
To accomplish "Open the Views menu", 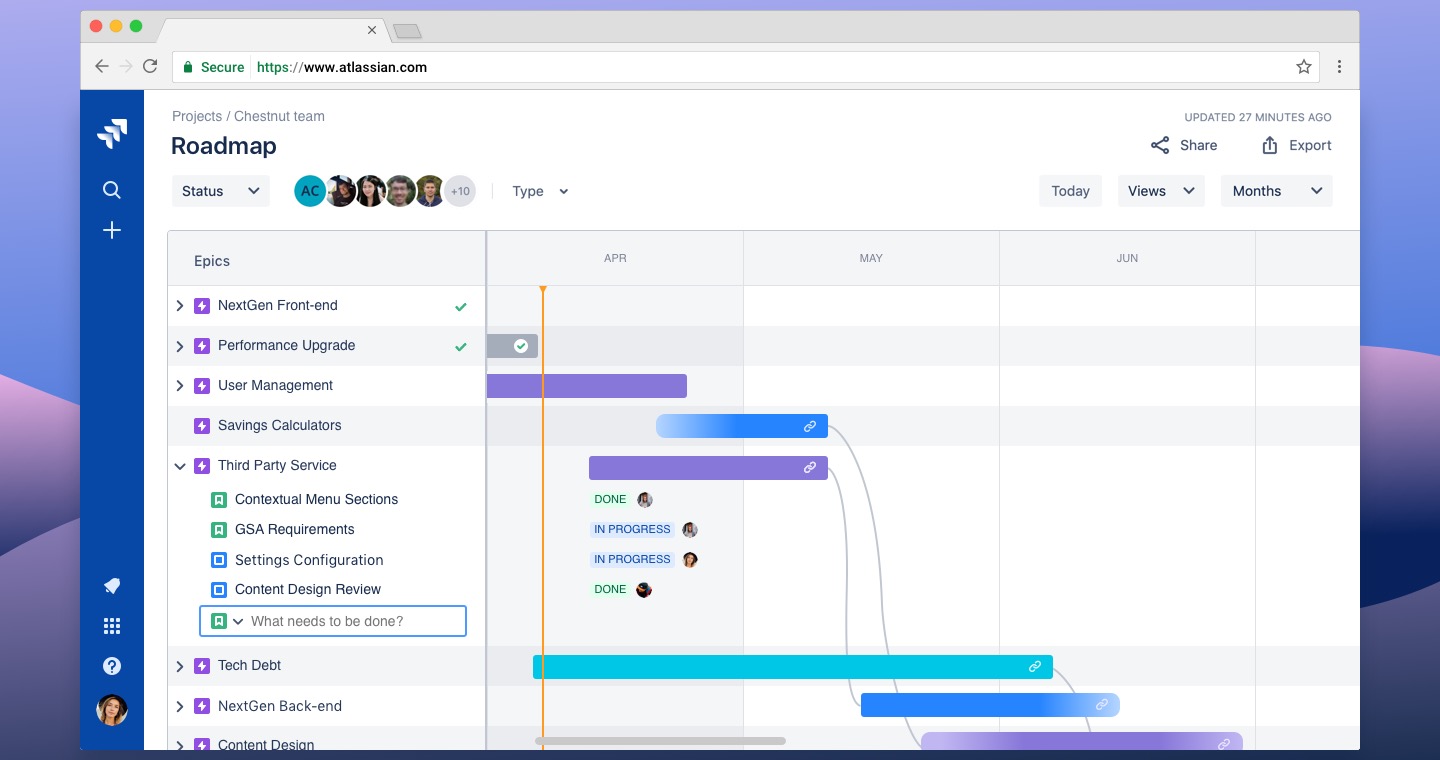I will [x=1160, y=191].
